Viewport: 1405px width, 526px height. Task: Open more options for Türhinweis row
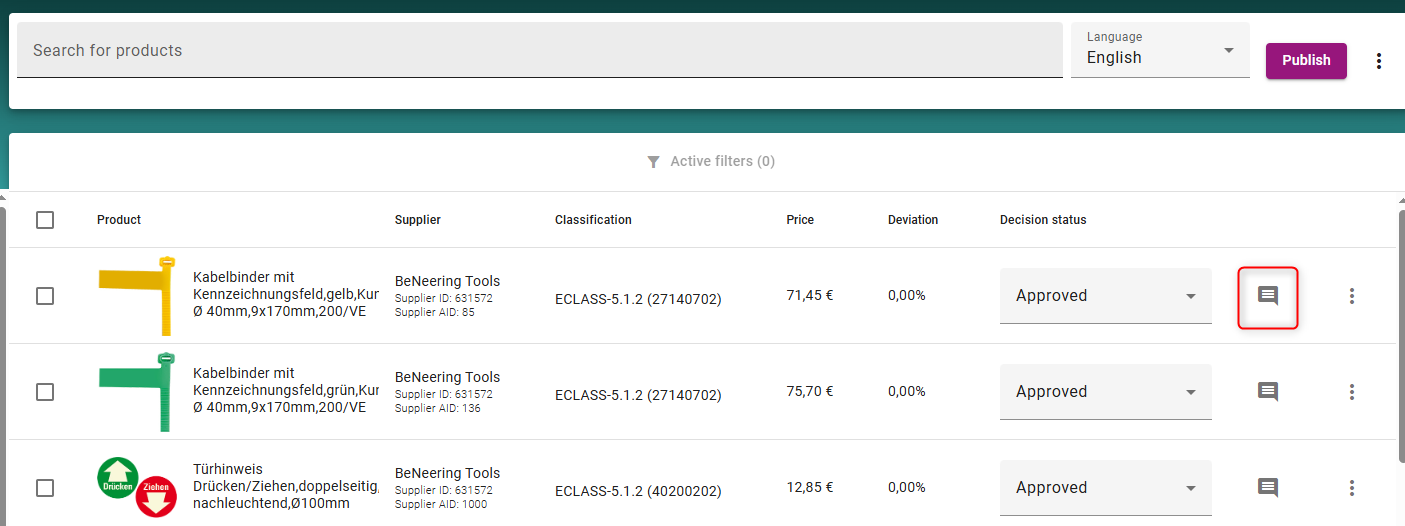[1352, 488]
